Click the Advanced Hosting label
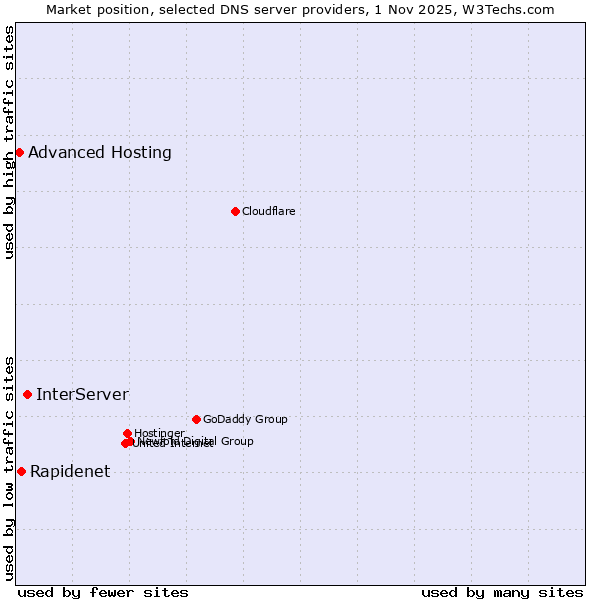Viewport: 600px width, 600px height. tap(100, 152)
